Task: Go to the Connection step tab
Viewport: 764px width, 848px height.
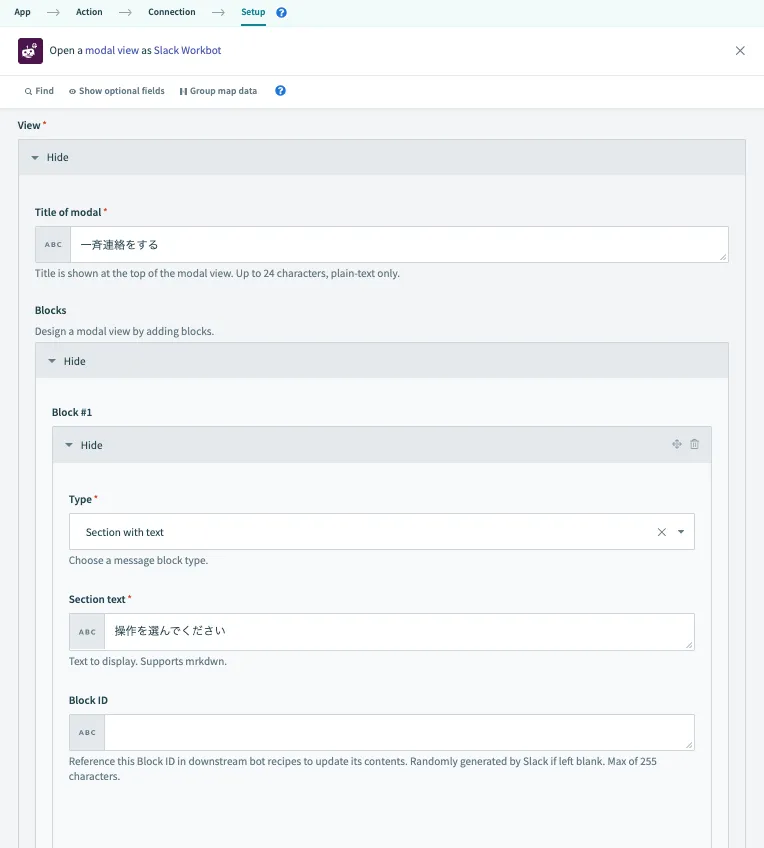Action: click(171, 13)
